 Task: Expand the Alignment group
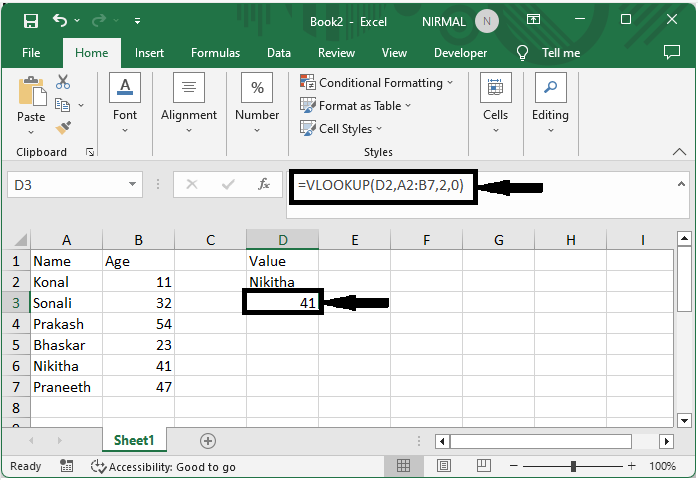click(189, 103)
